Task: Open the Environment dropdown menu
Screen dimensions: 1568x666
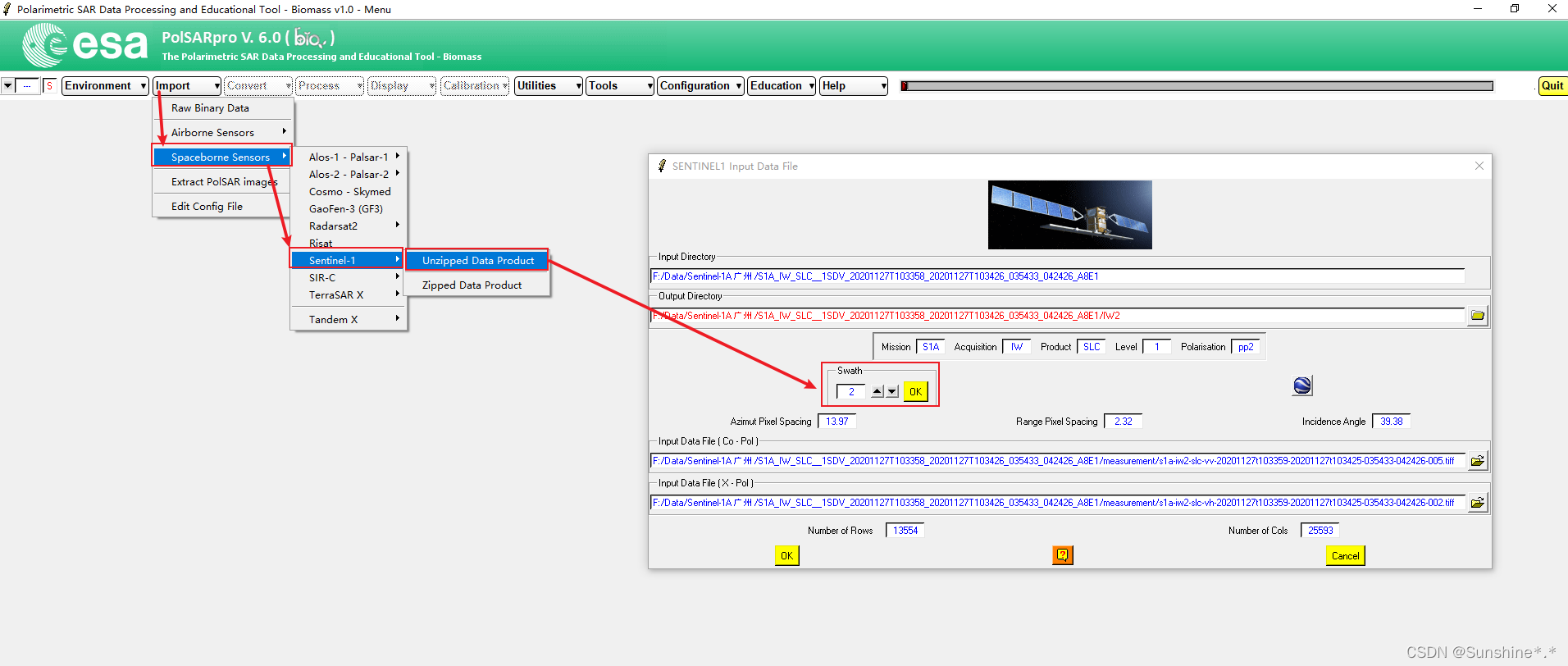Action: coord(105,86)
